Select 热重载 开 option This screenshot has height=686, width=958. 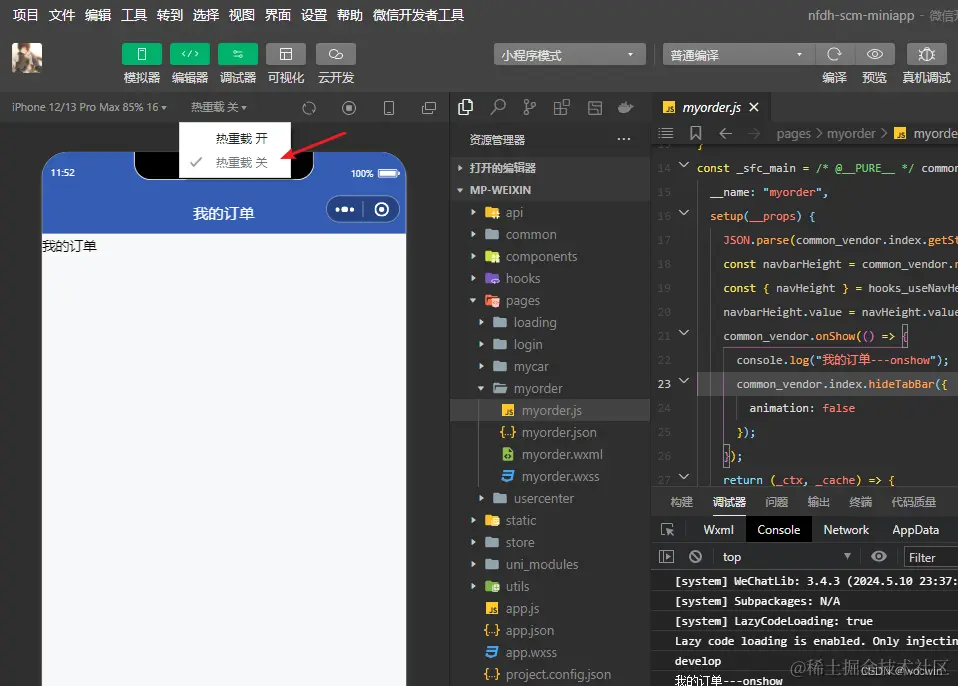[235, 139]
